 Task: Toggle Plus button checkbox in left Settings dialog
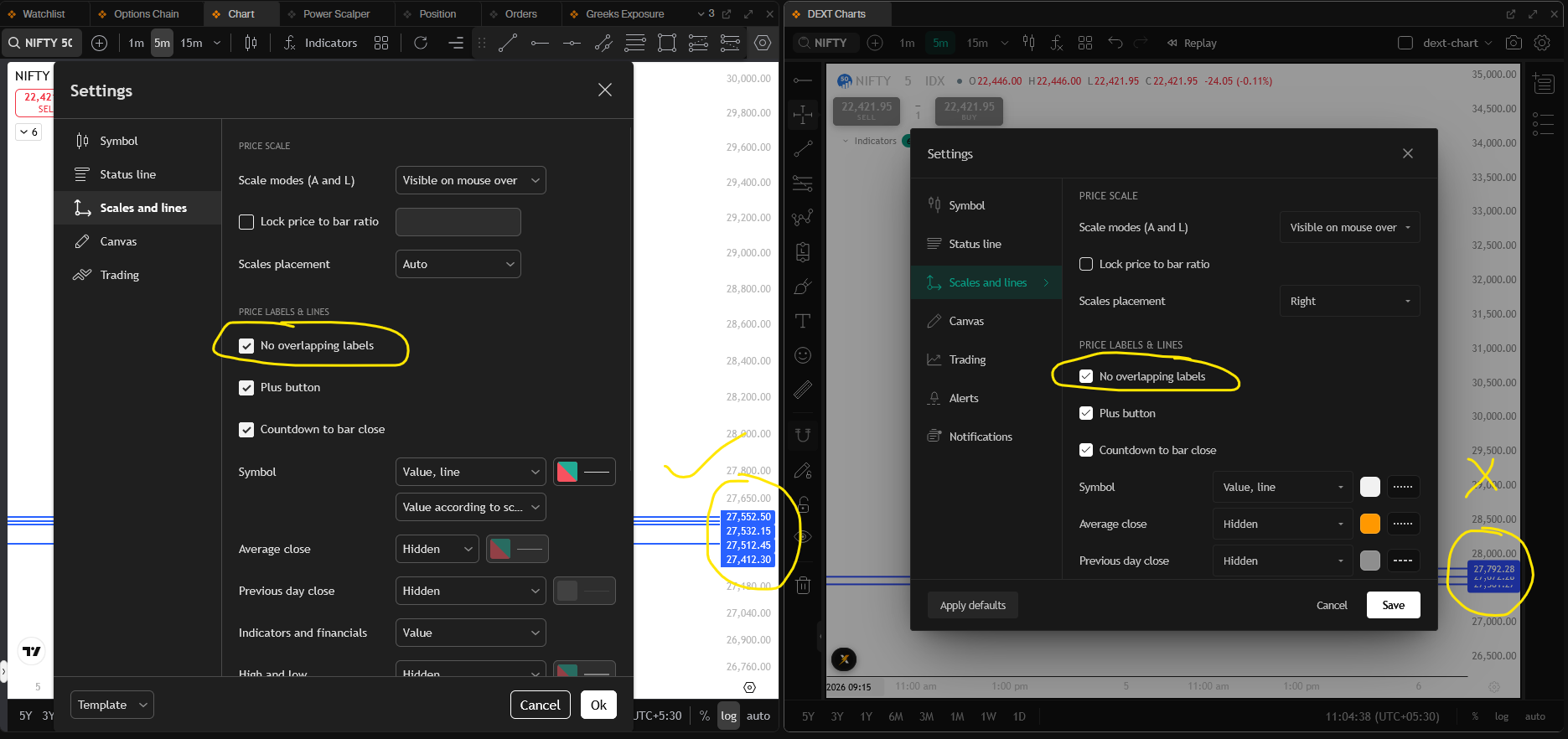point(246,387)
